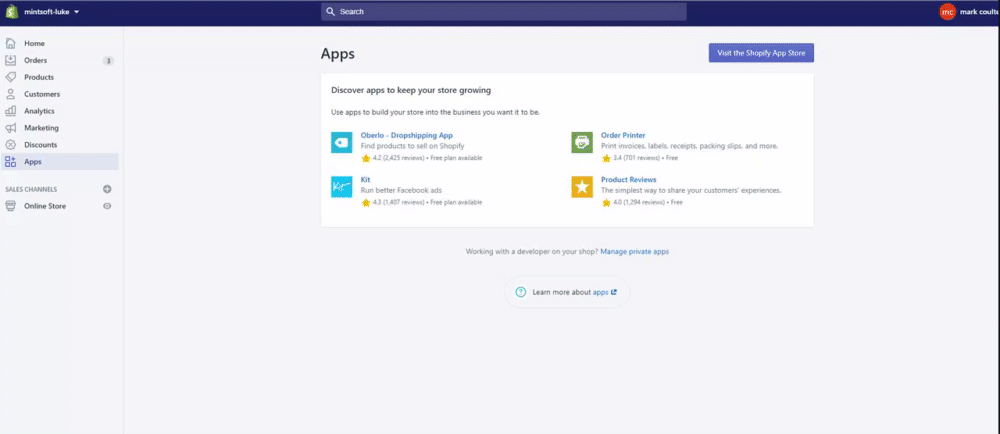The image size is (1000, 434).
Task: Click the Orders inbox icon
Action: (10, 61)
